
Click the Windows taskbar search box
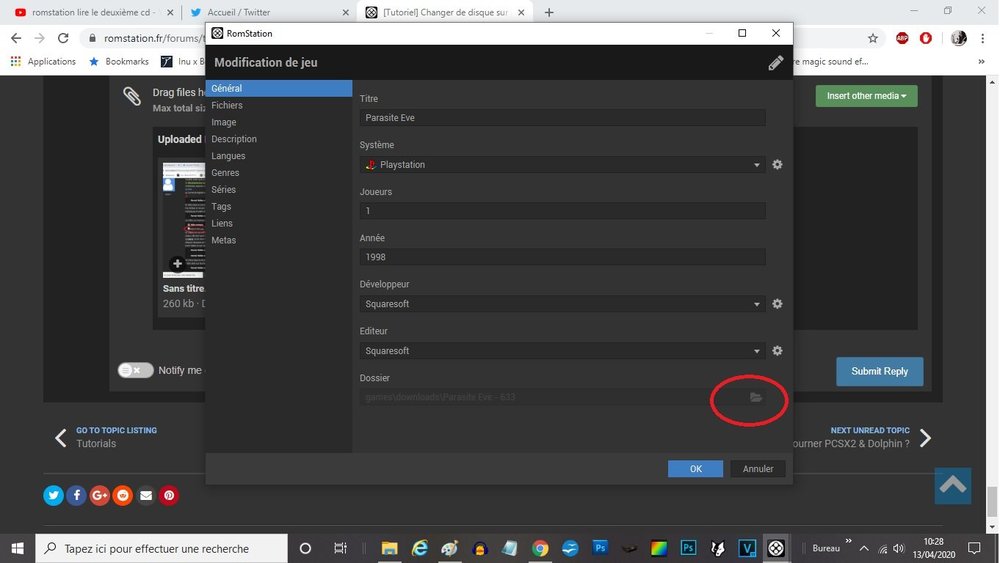coord(162,548)
